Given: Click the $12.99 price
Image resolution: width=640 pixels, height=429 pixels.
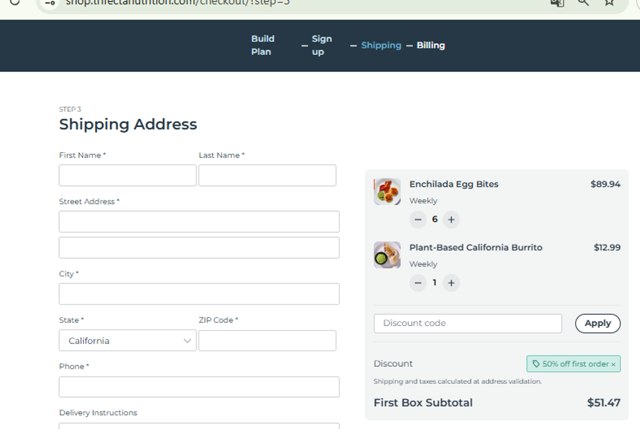Looking at the screenshot, I should (607, 247).
